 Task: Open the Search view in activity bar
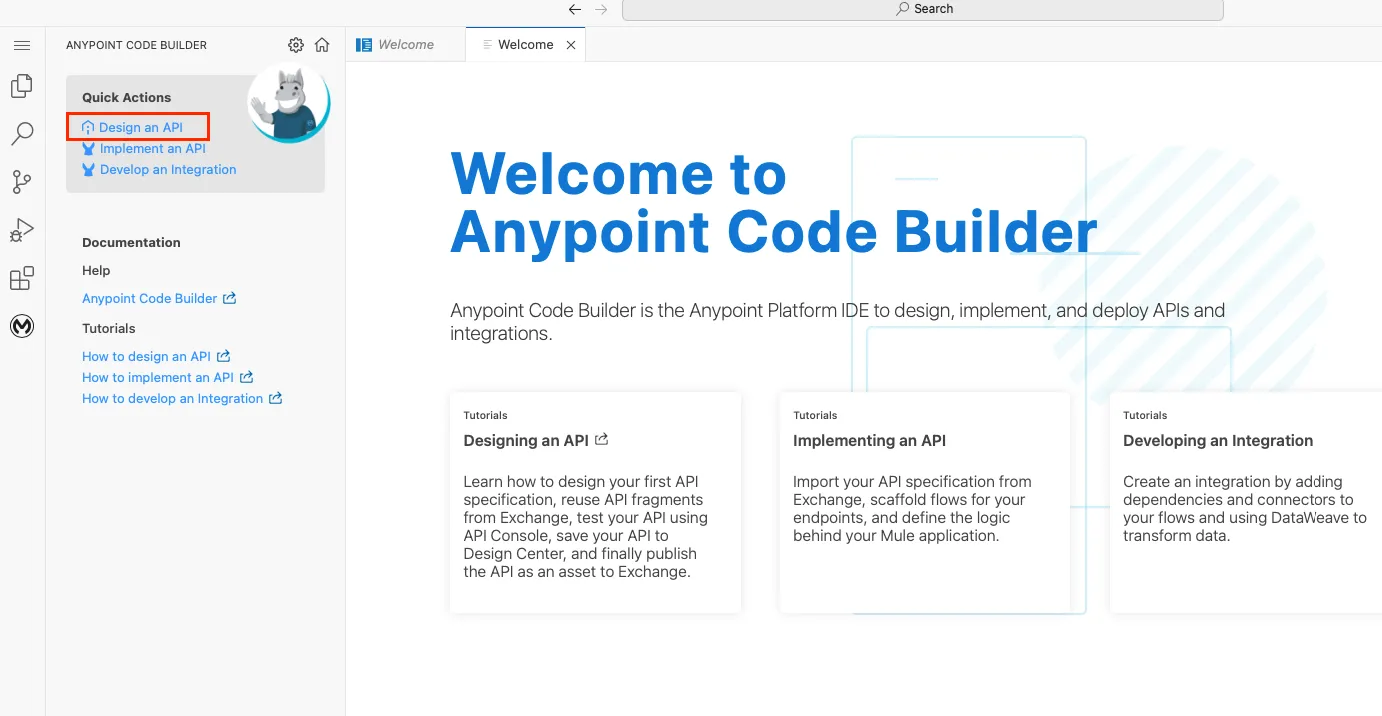point(22,134)
